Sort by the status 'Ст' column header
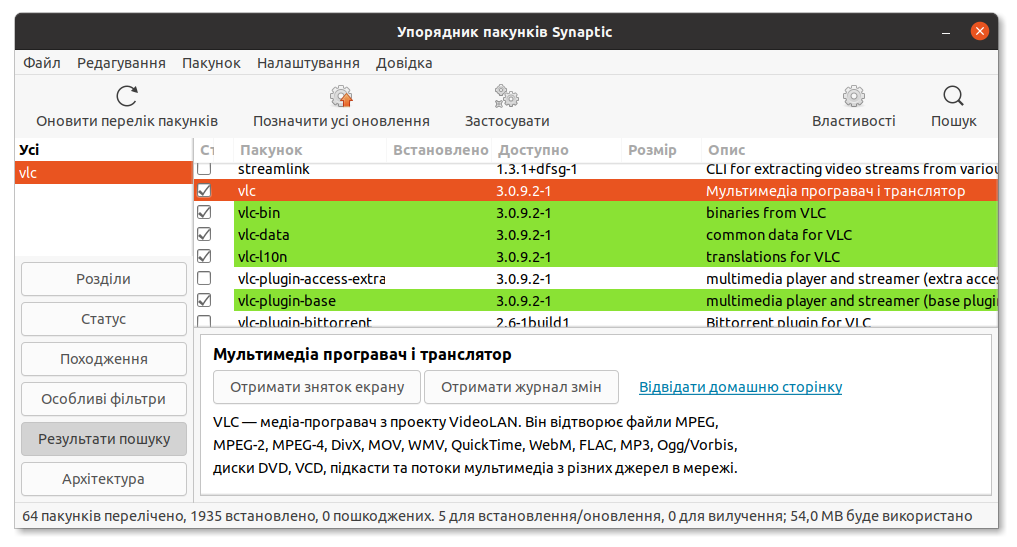 click(x=213, y=150)
